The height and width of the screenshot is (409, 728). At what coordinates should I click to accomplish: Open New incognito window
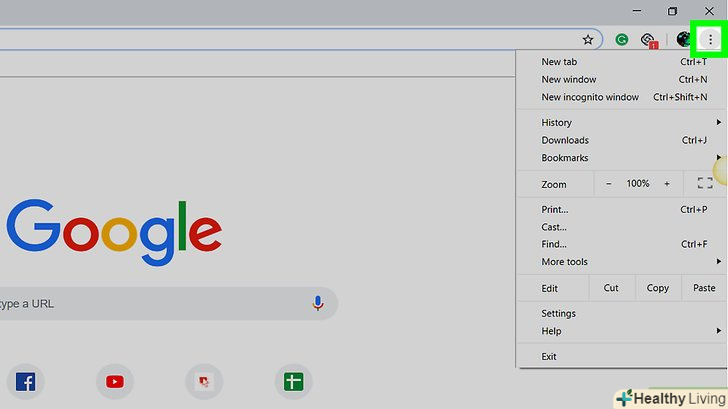[x=622, y=97]
